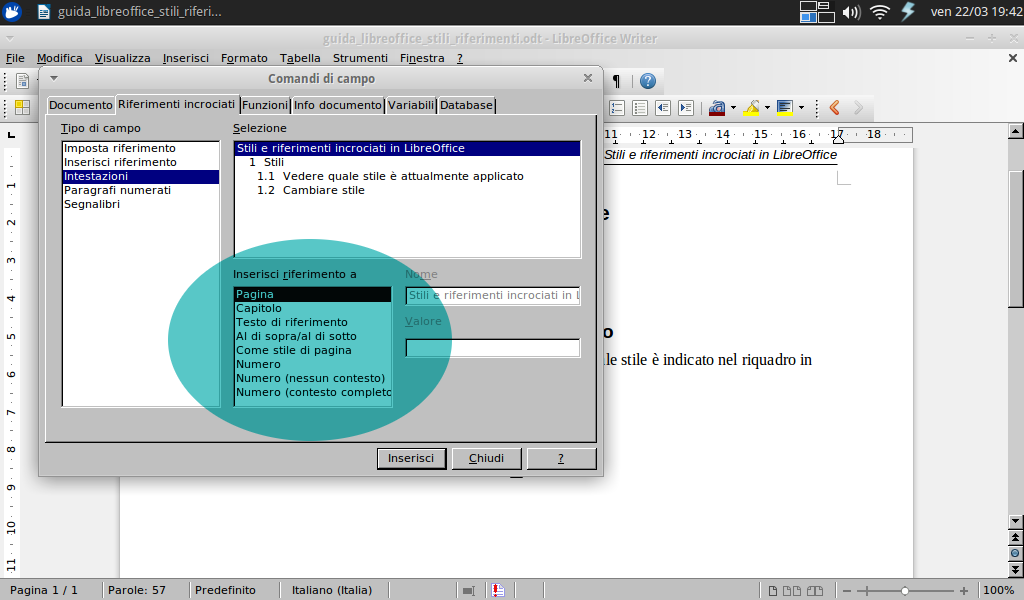1024x600 pixels.
Task: Close the Comandi di campo dialog
Action: pyautogui.click(x=588, y=78)
